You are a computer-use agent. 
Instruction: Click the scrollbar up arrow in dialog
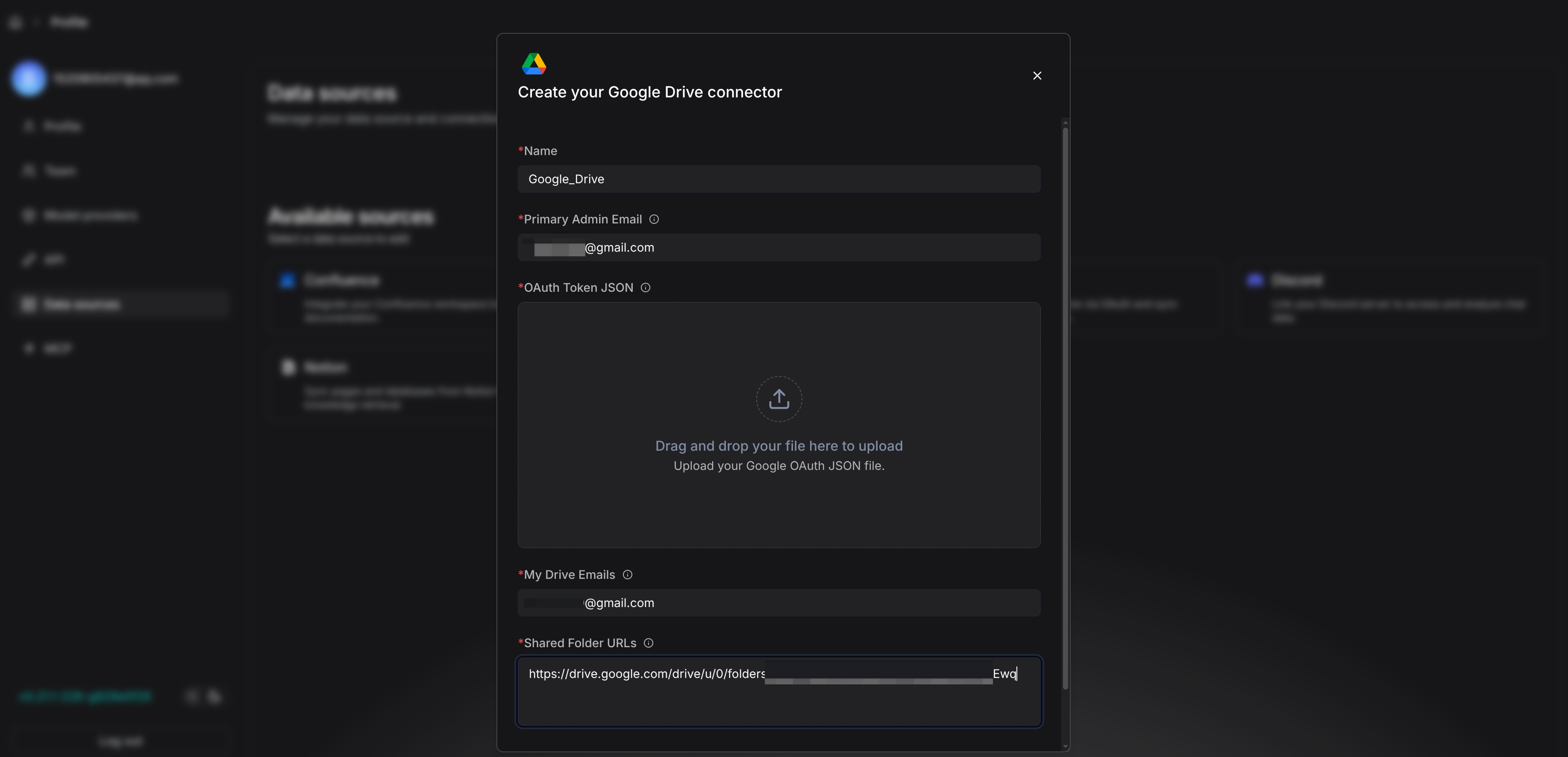click(x=1065, y=122)
